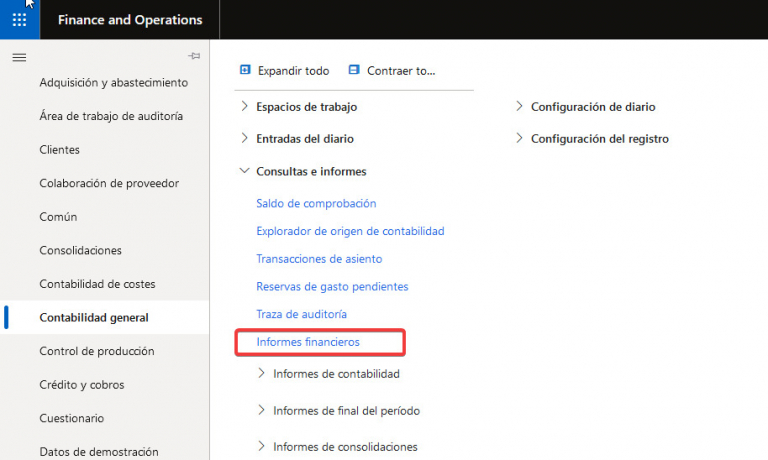Expand Configuración del registro section
Image resolution: width=768 pixels, height=460 pixels.
tap(520, 139)
